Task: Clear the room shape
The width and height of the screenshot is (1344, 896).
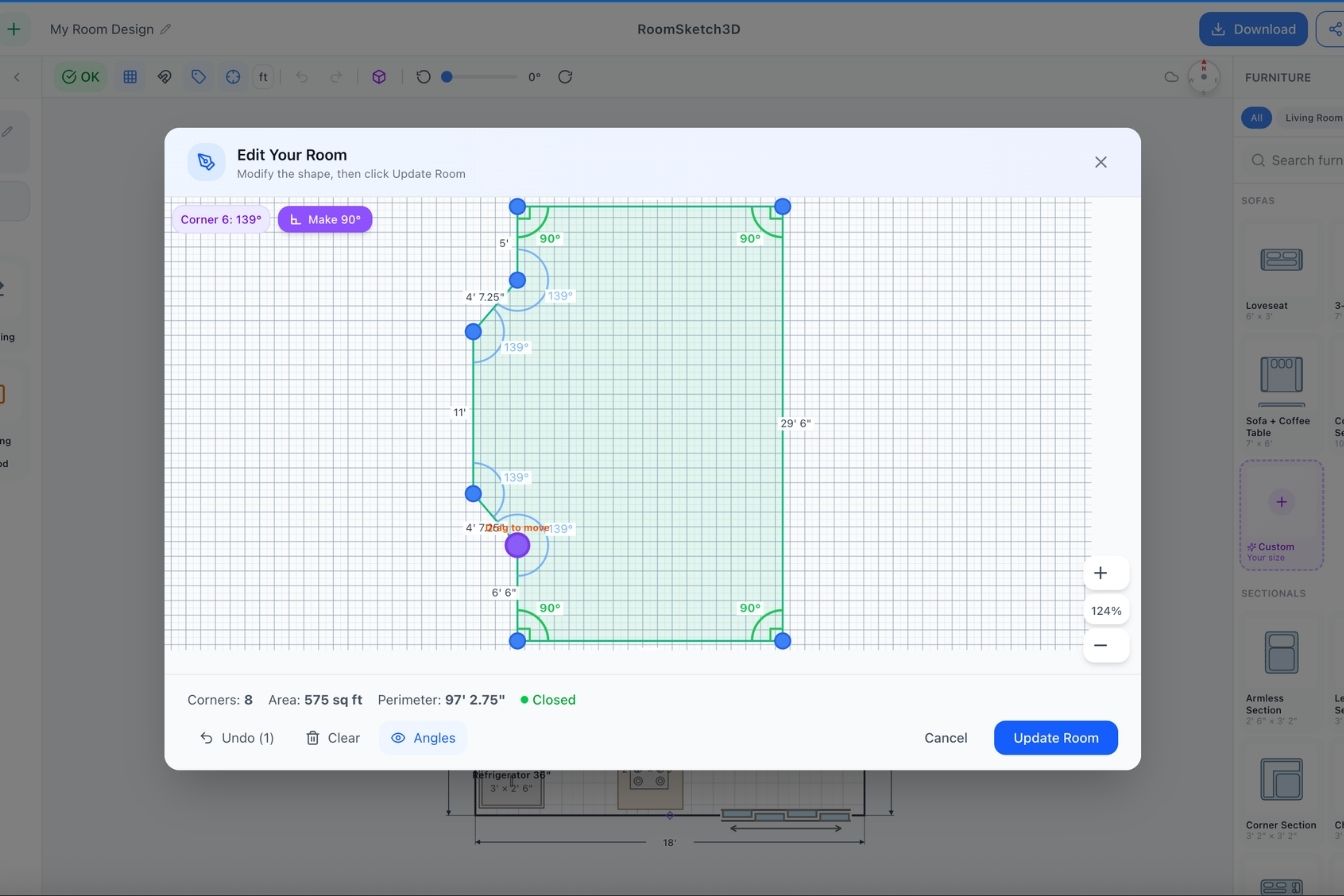Action: (333, 738)
